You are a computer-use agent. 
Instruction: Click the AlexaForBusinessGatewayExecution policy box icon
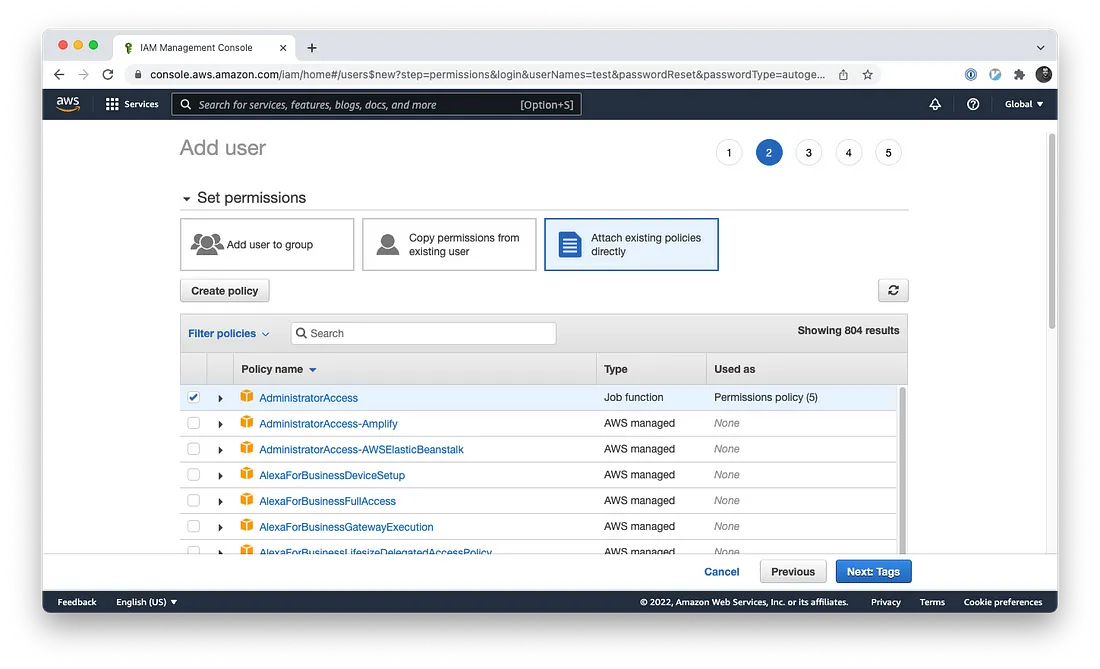[246, 526]
